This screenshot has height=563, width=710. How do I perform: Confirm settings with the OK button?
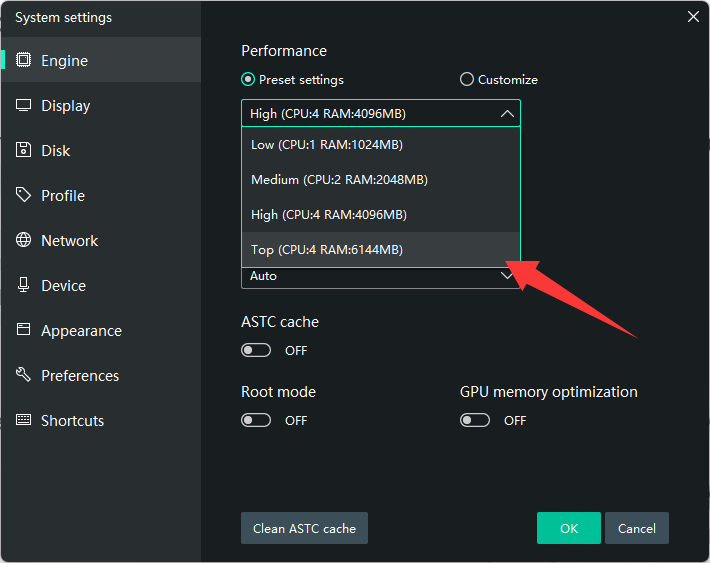568,528
